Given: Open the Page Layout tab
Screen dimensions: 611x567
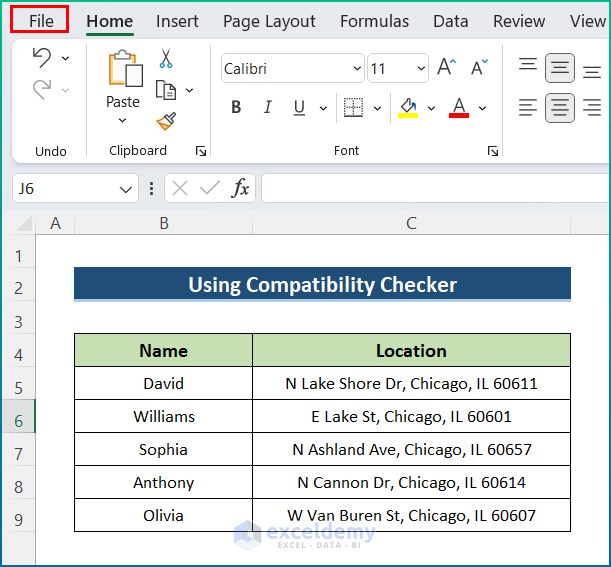Looking at the screenshot, I should [x=269, y=21].
